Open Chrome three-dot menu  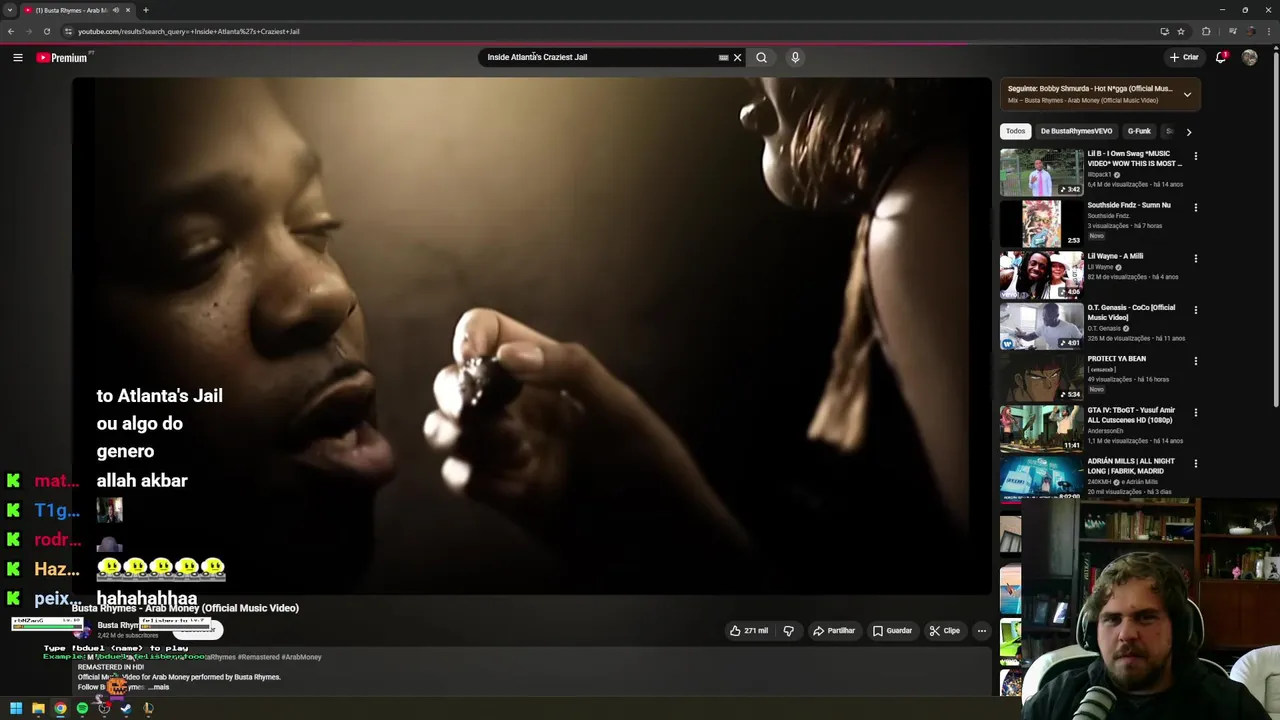[1268, 31]
